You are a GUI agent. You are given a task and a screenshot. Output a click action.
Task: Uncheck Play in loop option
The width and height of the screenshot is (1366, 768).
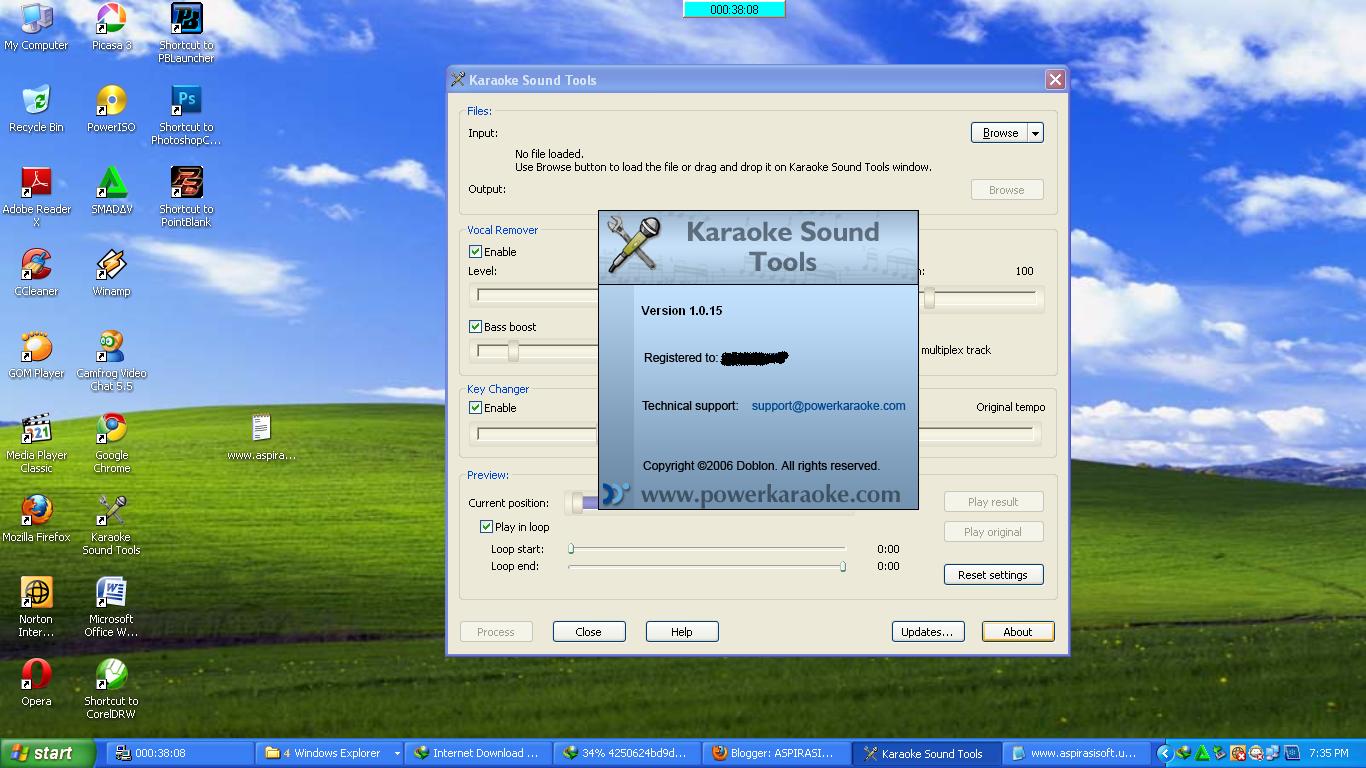tap(487, 527)
